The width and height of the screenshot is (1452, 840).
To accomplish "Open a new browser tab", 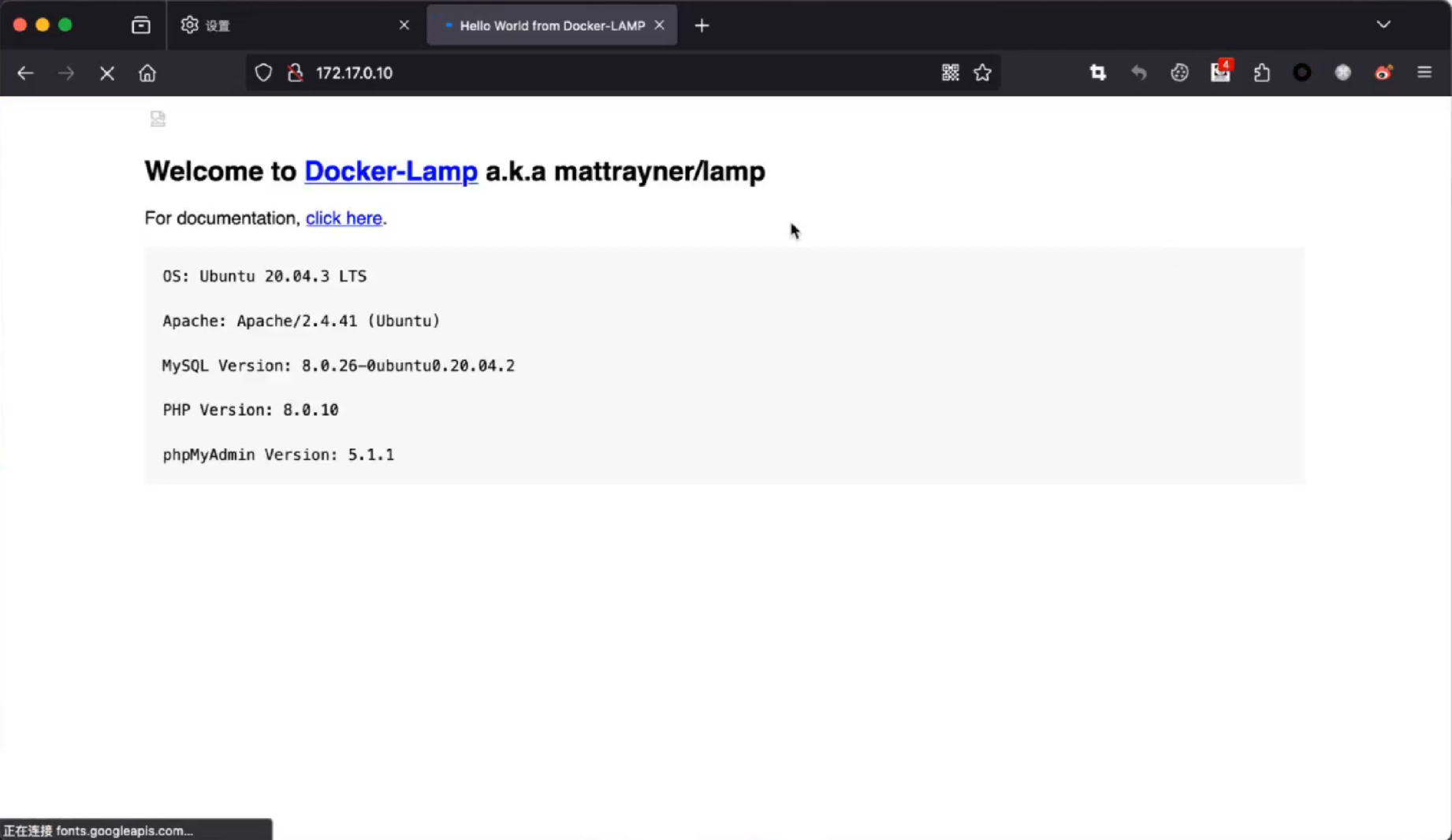I will (702, 25).
